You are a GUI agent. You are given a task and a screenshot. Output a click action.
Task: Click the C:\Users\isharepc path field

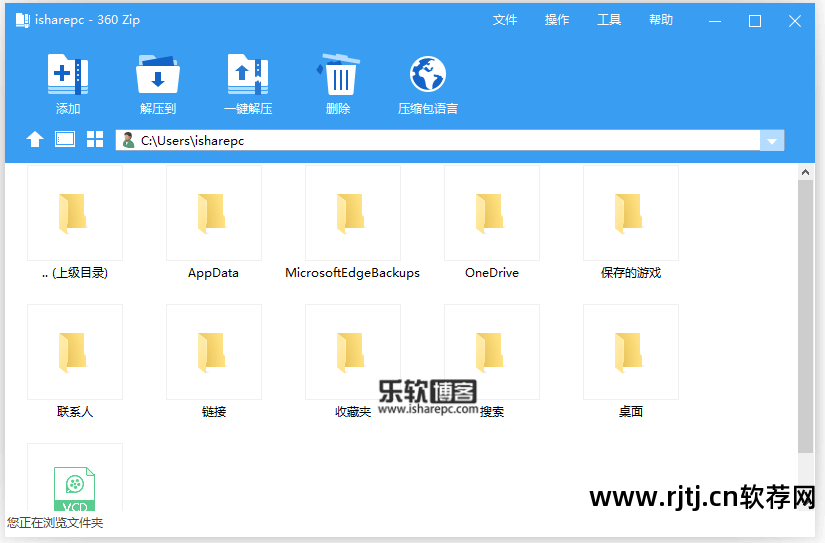tap(438, 140)
